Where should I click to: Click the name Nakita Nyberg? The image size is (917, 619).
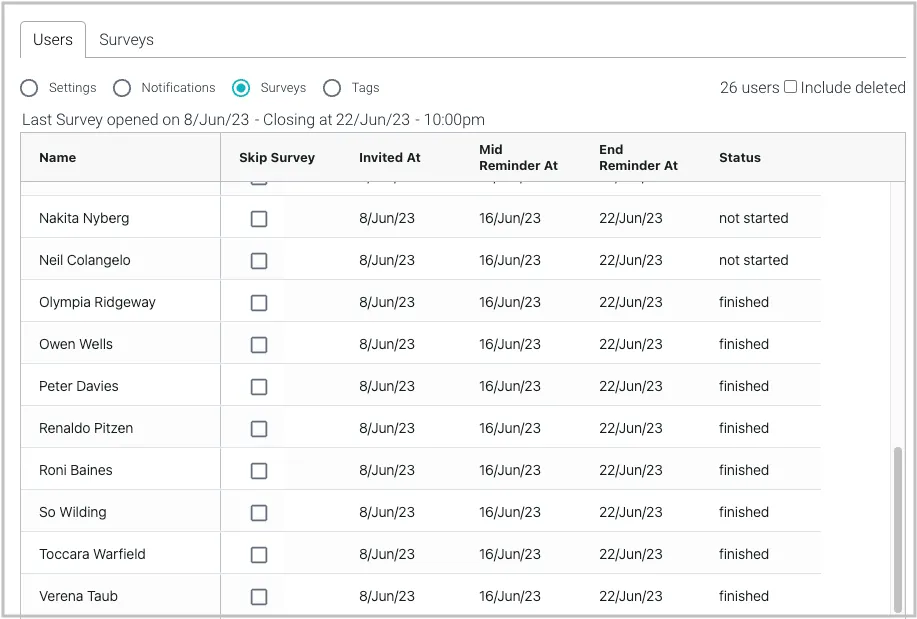click(x=84, y=218)
